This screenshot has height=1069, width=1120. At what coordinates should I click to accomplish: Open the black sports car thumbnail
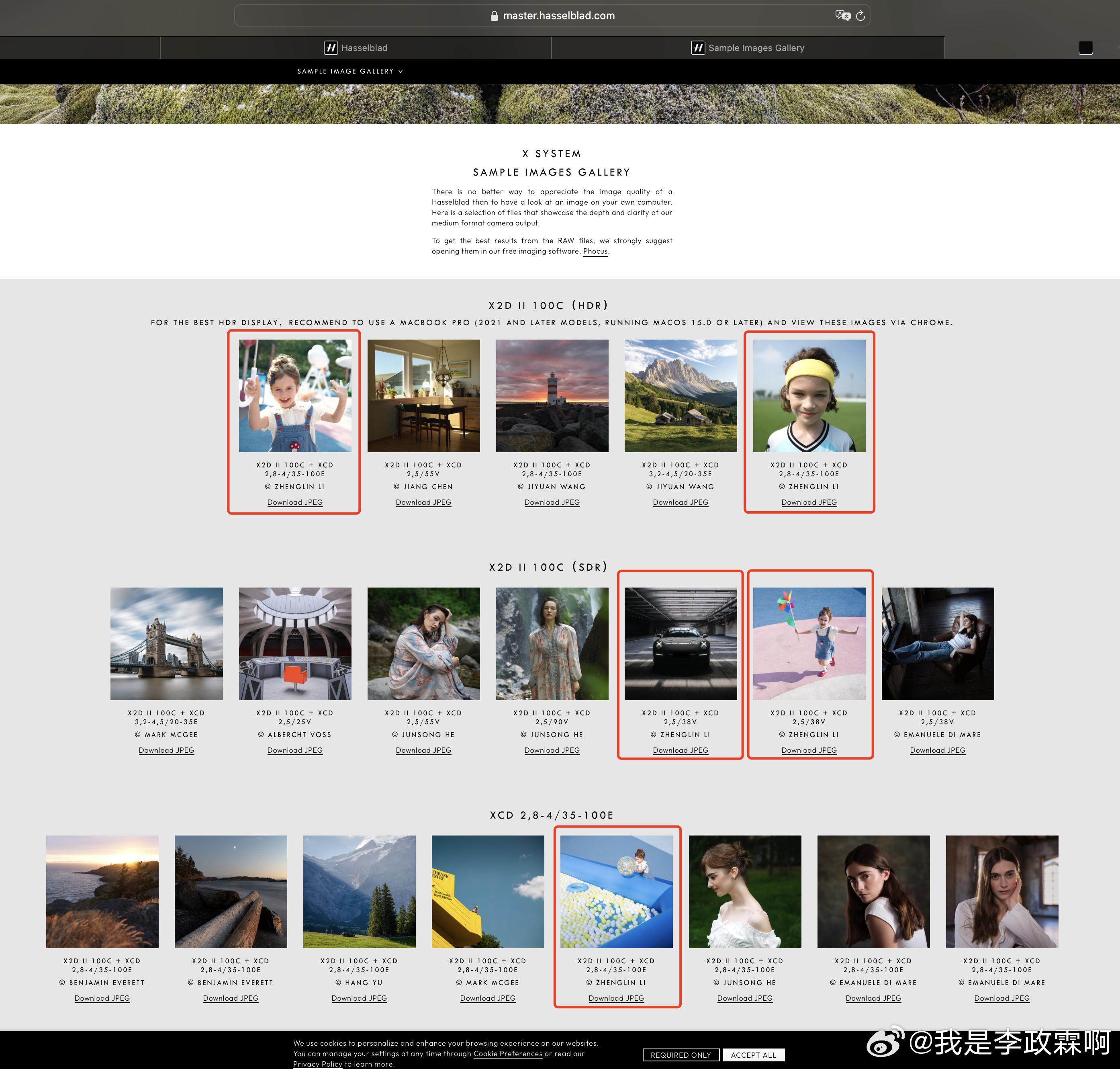pos(681,644)
